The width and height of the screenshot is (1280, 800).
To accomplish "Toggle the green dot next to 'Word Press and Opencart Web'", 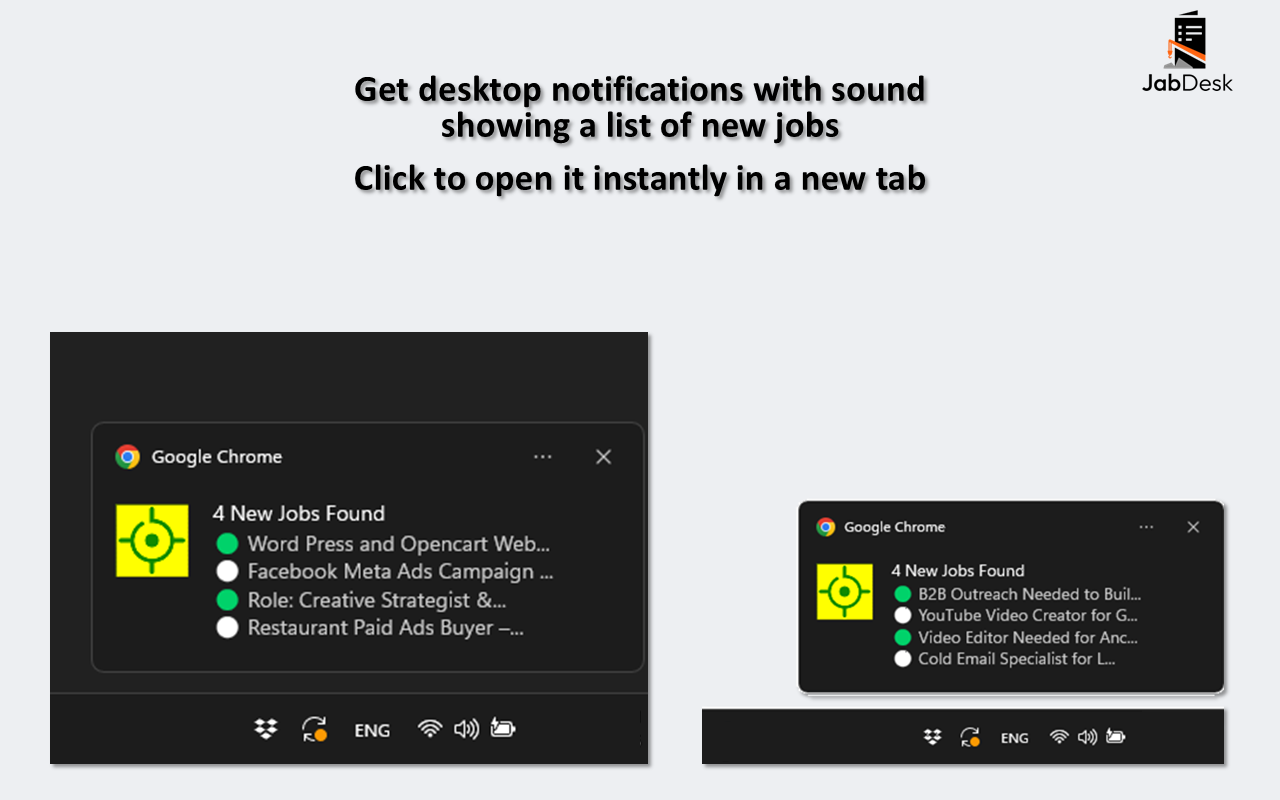I will pyautogui.click(x=228, y=544).
